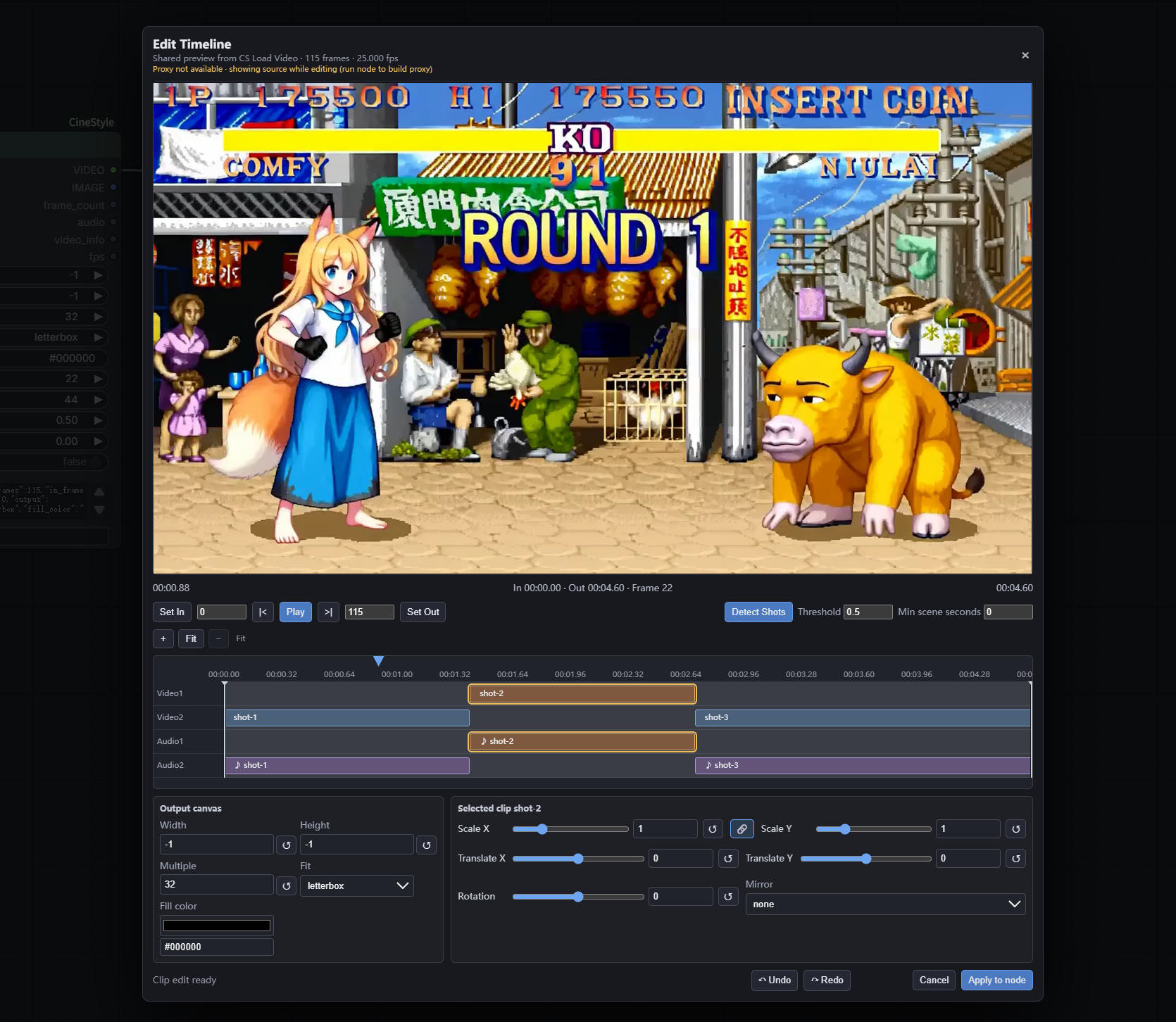
Task: Reset the canvas Width value
Action: coord(286,845)
